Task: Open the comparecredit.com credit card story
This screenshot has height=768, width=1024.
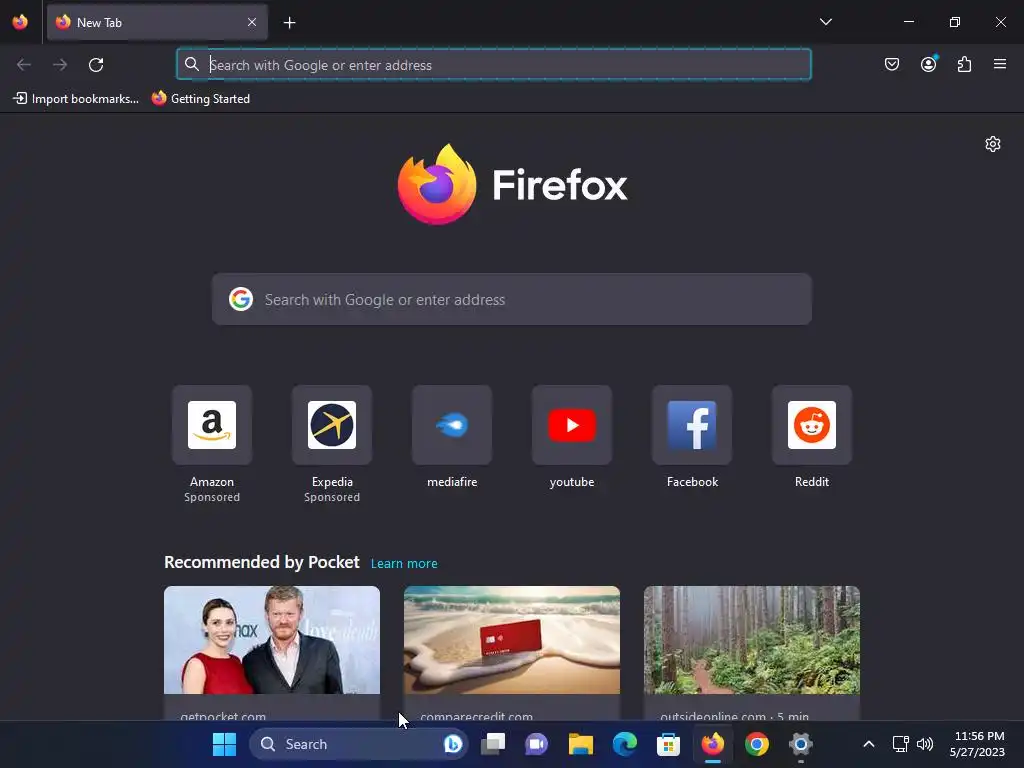Action: click(512, 640)
